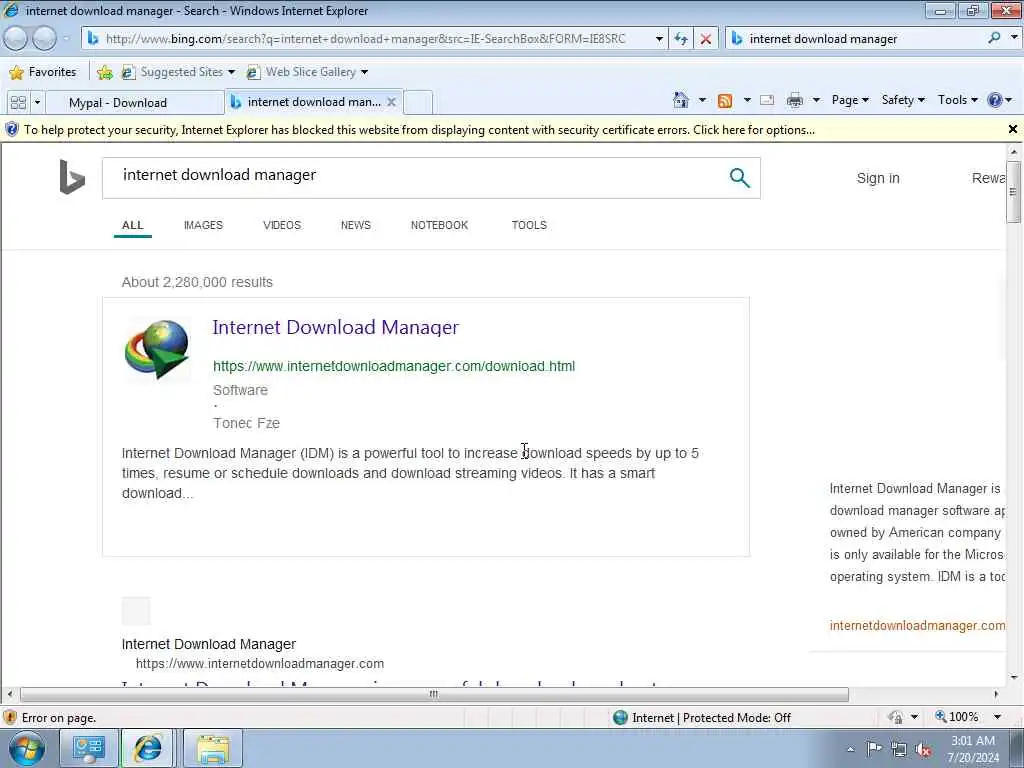Click the Back navigation button

click(16, 39)
